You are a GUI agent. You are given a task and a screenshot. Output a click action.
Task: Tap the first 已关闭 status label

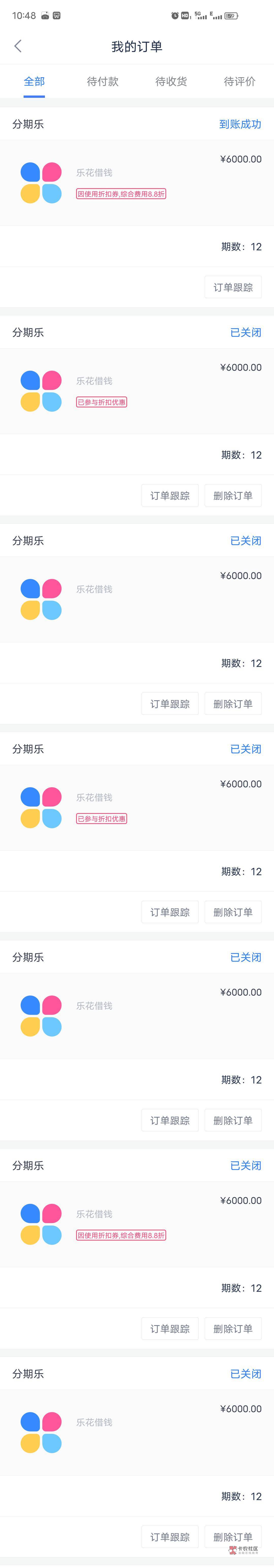(245, 332)
